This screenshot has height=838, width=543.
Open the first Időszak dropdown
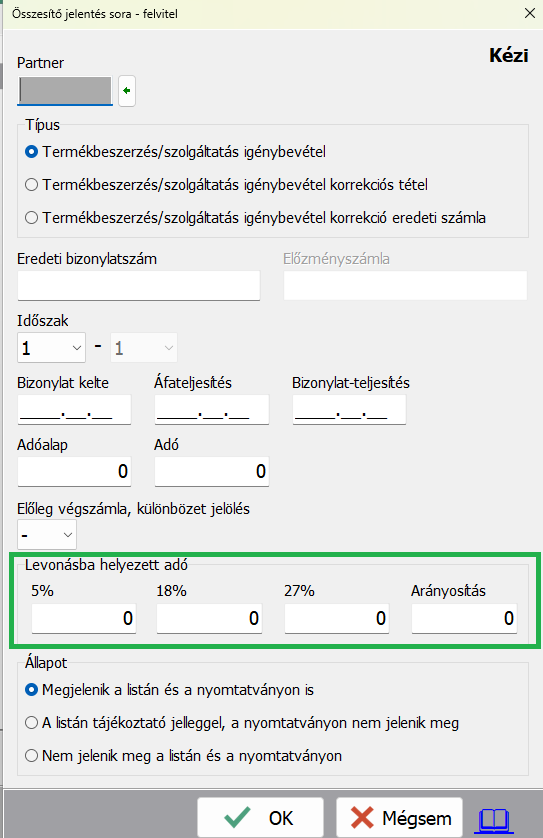click(51, 348)
